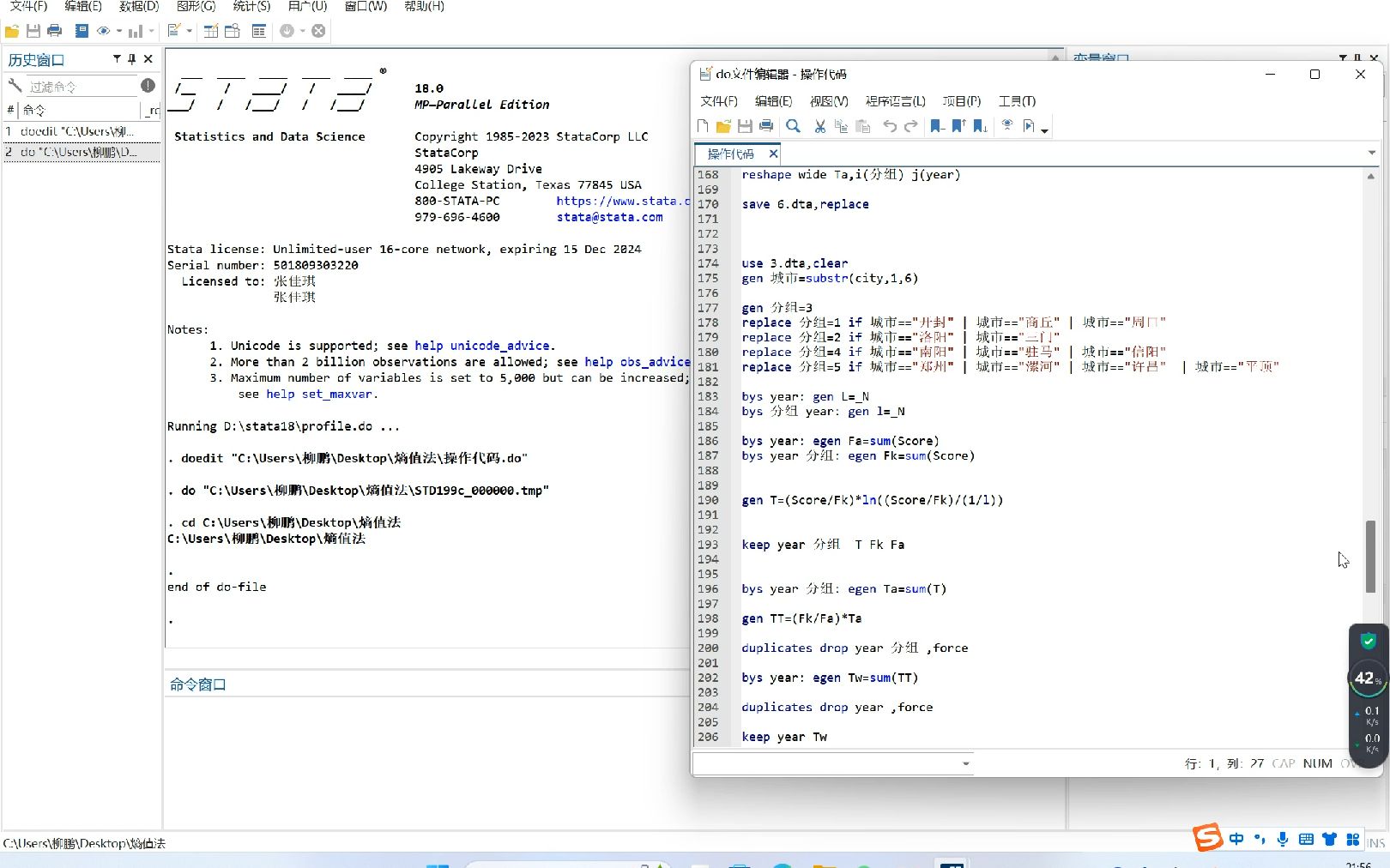Image resolution: width=1390 pixels, height=868 pixels.
Task: Toggle show-errors exclamation icon in history
Action: (x=148, y=86)
